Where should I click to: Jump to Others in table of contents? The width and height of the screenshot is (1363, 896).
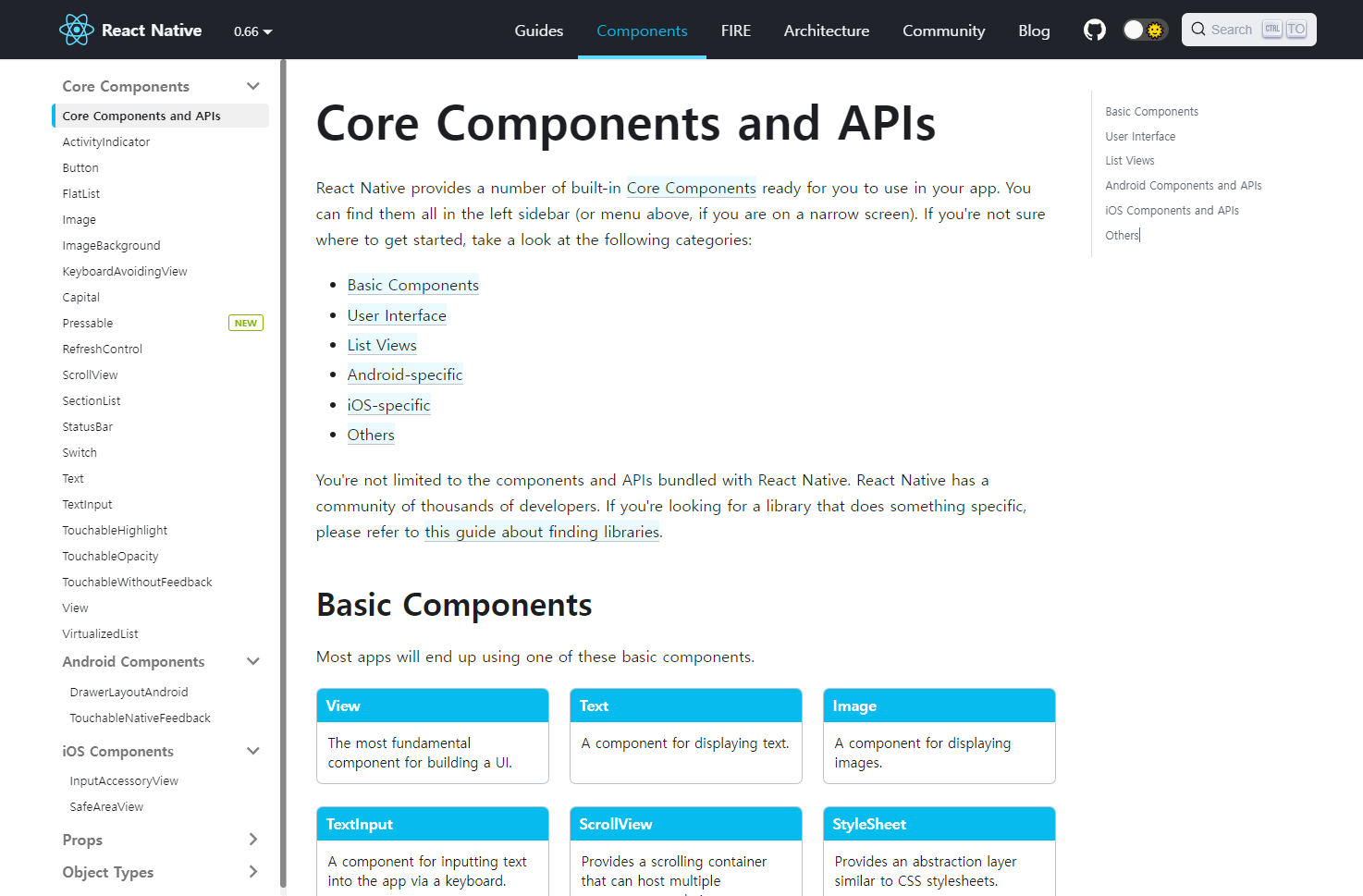click(x=1122, y=235)
